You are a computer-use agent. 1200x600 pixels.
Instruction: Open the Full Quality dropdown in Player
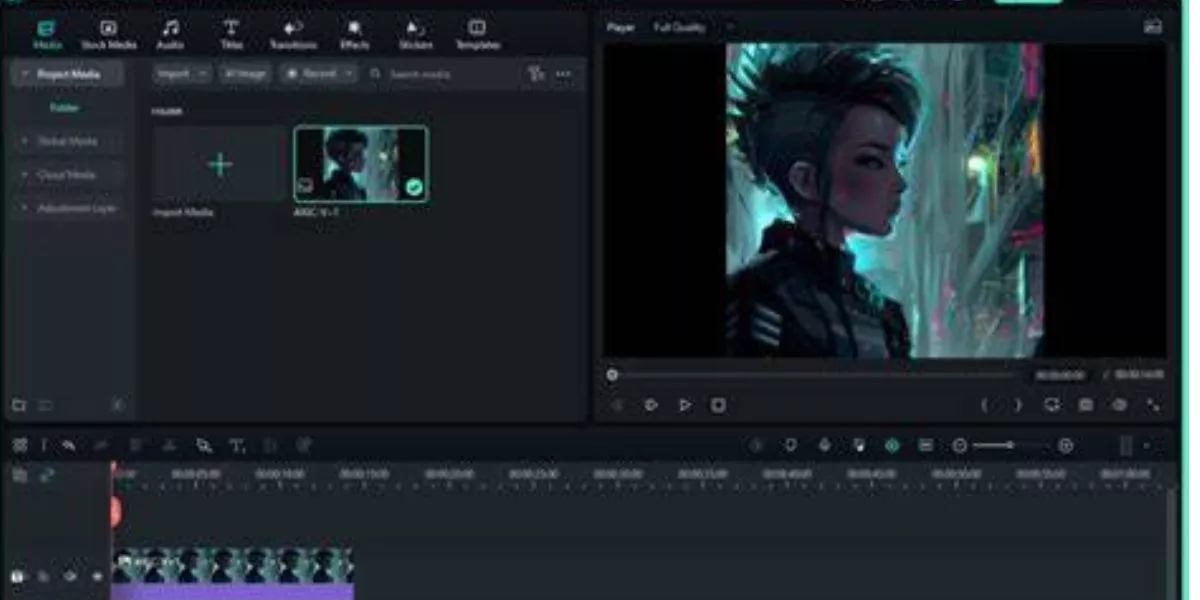(693, 28)
